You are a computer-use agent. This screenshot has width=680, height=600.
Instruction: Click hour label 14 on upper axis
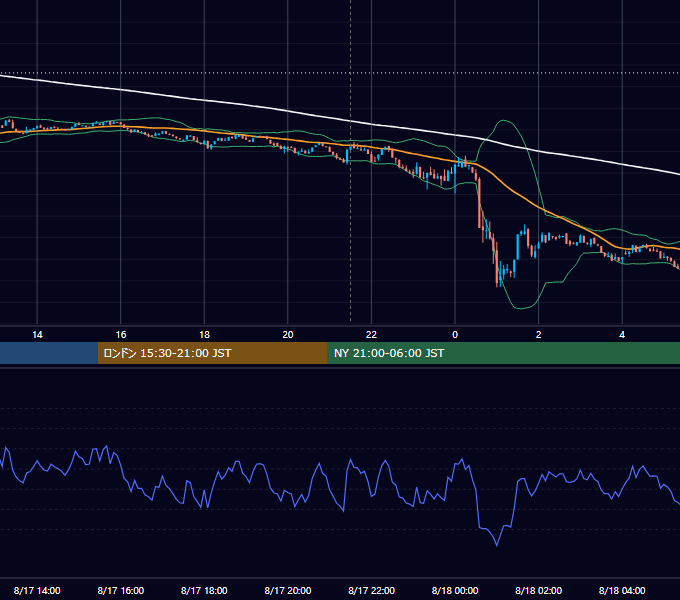(37, 335)
